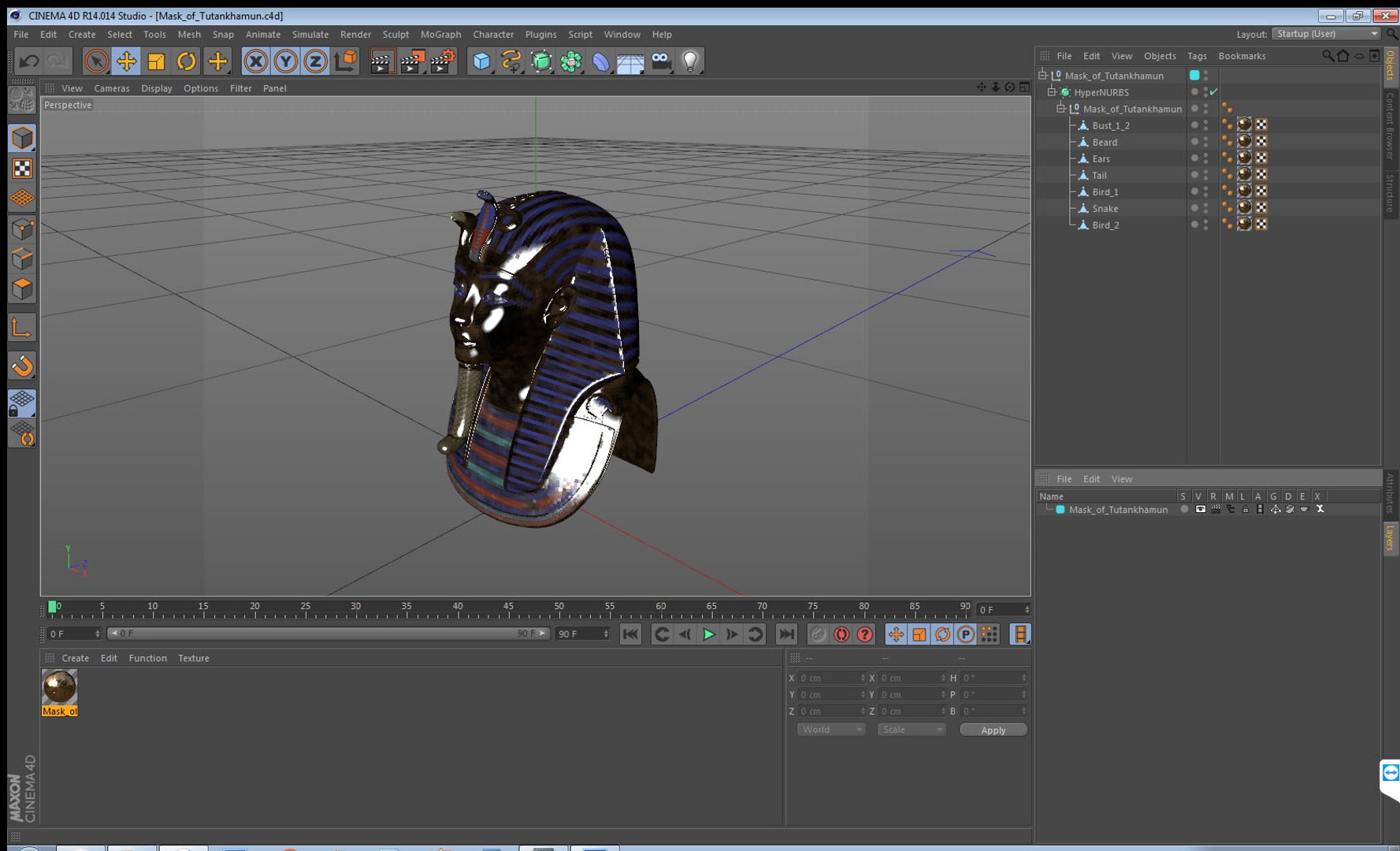Image resolution: width=1400 pixels, height=851 pixels.
Task: Add a camera object
Action: (661, 61)
